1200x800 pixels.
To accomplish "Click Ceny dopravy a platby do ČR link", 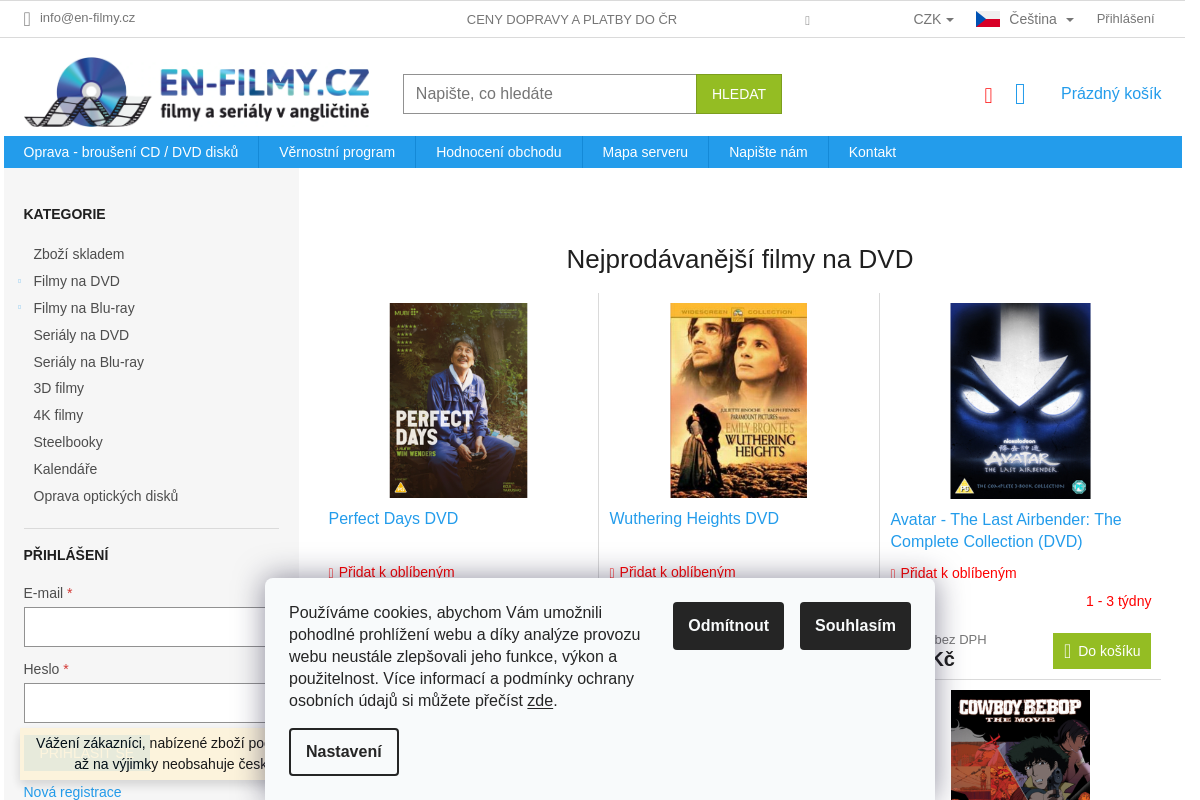I will (x=572, y=19).
